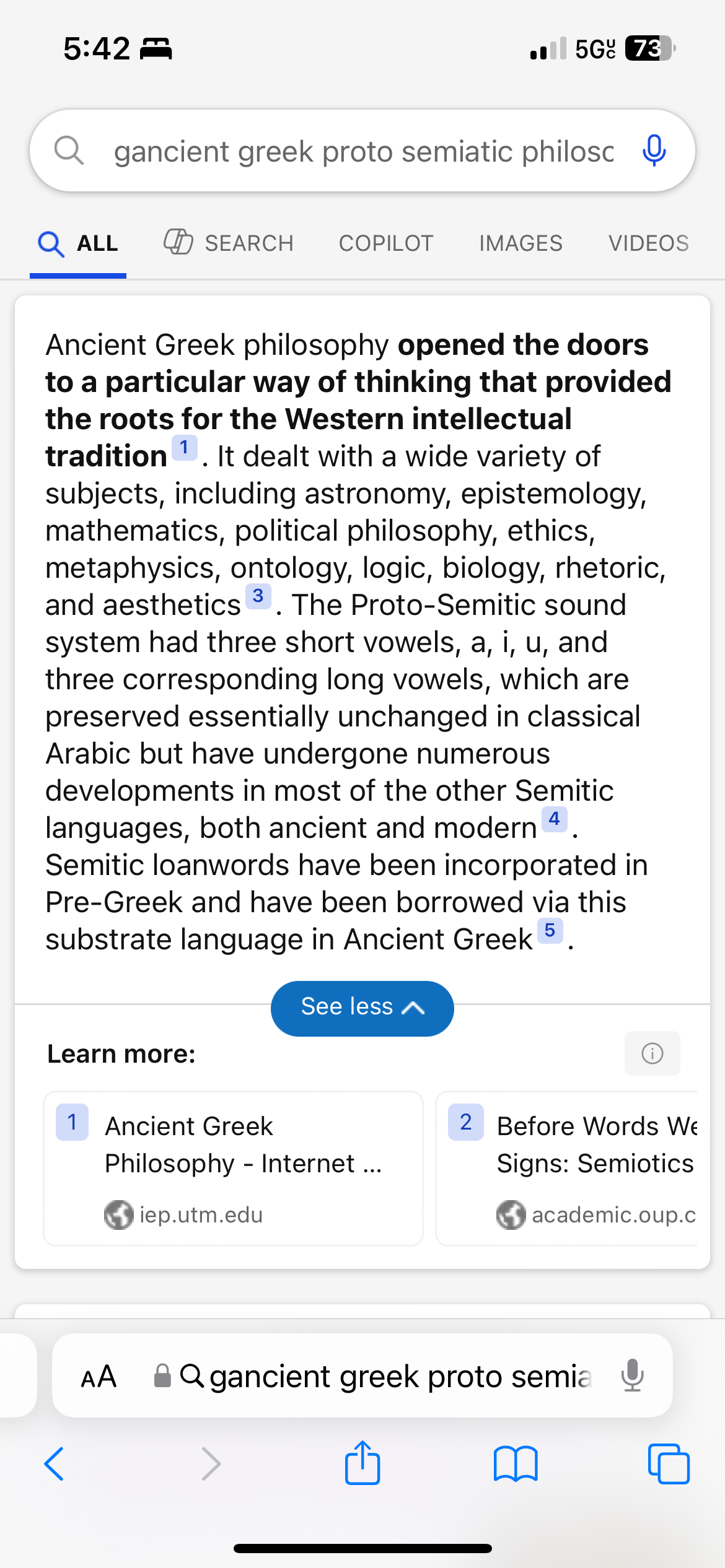The image size is (725, 1568).
Task: Tap the microphone icon in Bing search box
Action: click(654, 150)
